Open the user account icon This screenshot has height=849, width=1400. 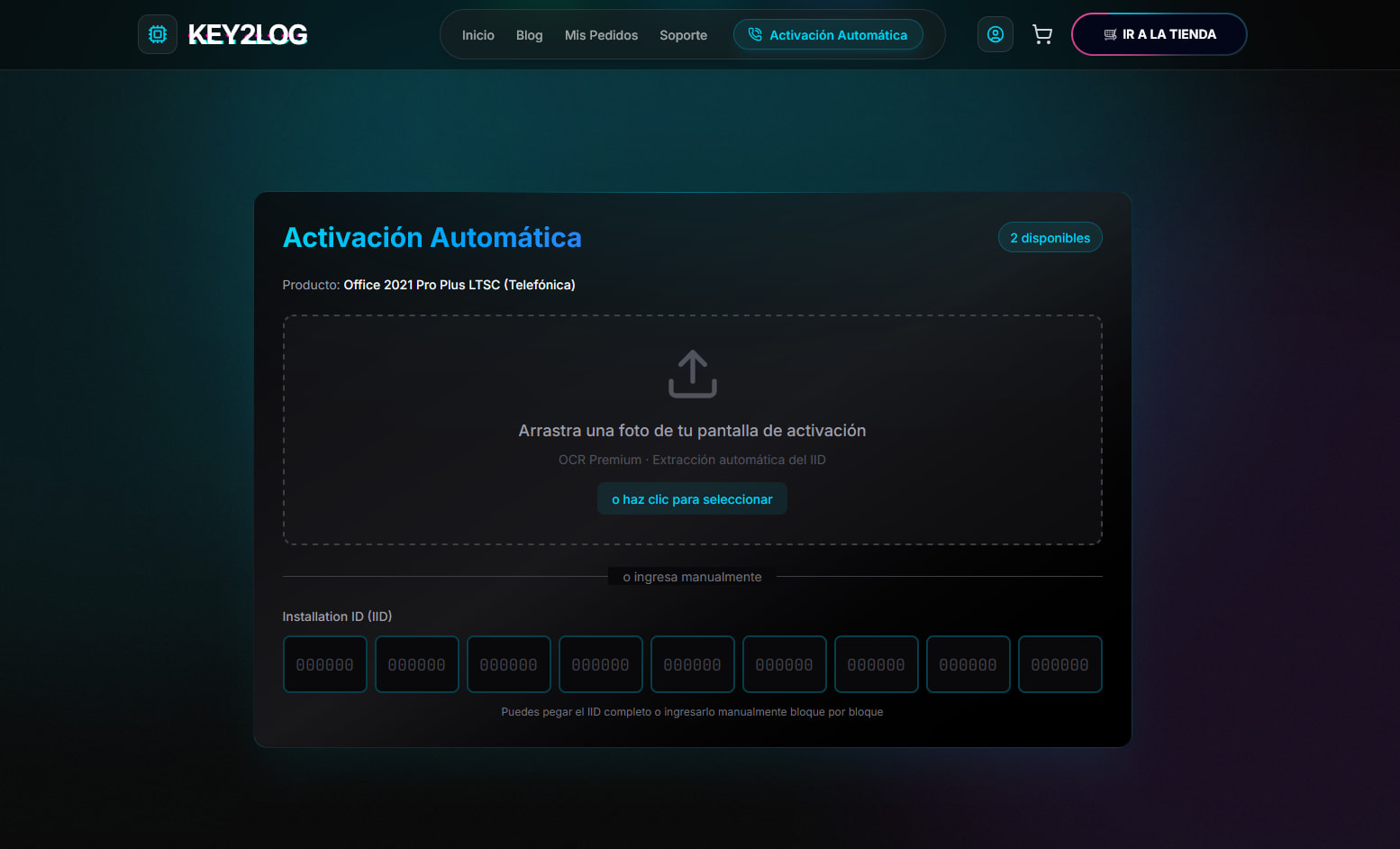coord(995,34)
